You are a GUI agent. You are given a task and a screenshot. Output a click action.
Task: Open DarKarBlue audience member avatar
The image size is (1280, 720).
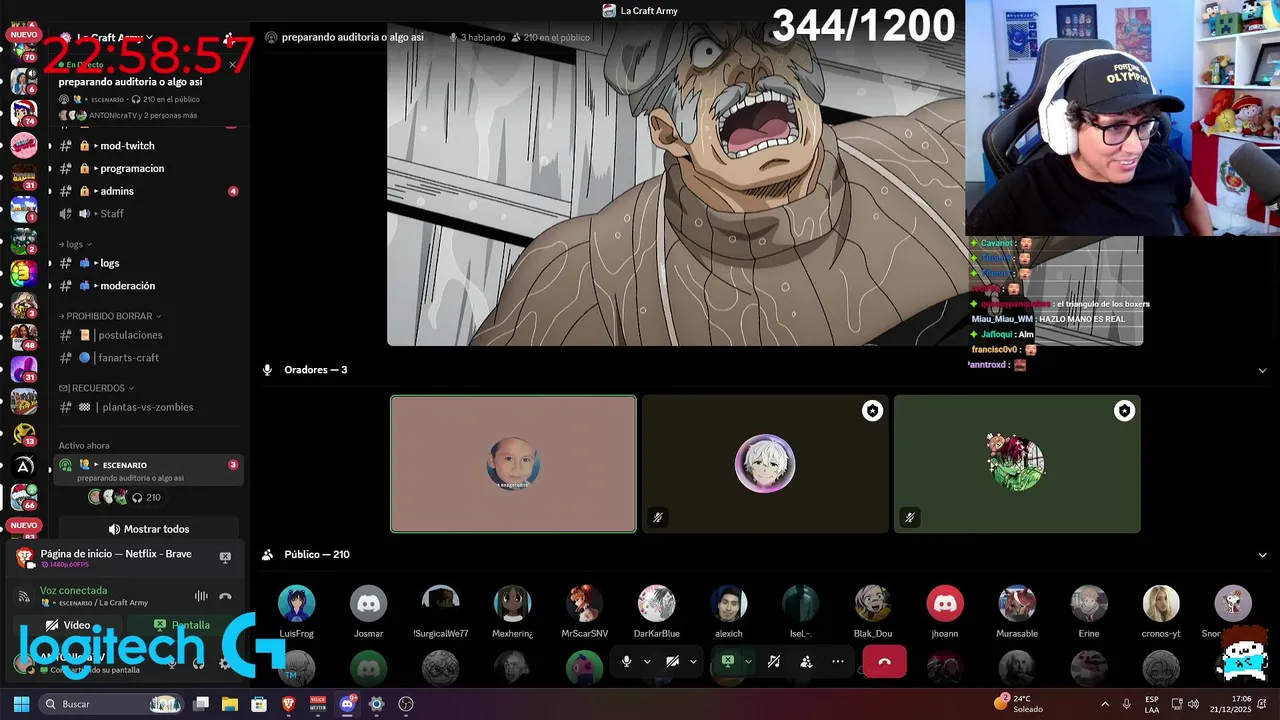pos(656,603)
